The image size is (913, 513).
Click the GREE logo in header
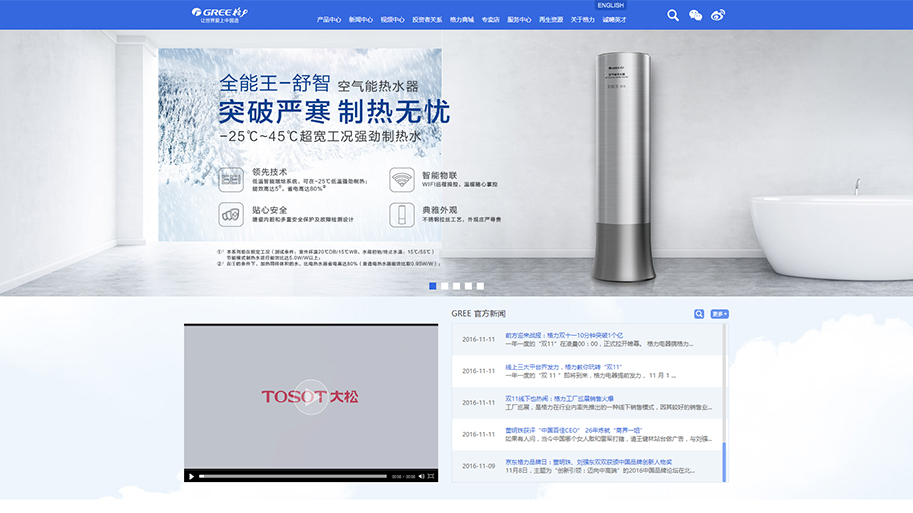point(220,15)
